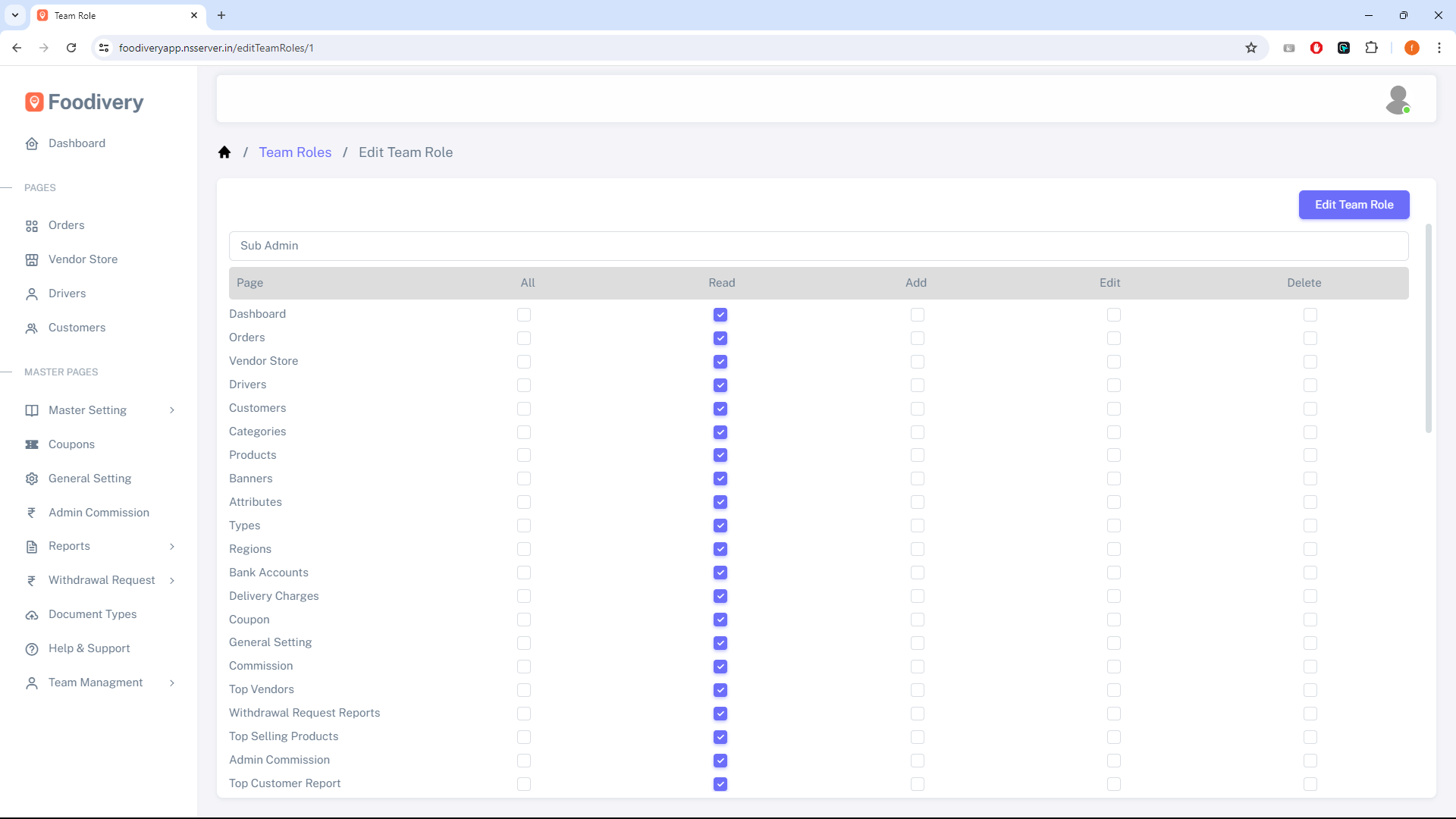Click the Foodivery logo icon
The width and height of the screenshot is (1456, 819).
(33, 102)
